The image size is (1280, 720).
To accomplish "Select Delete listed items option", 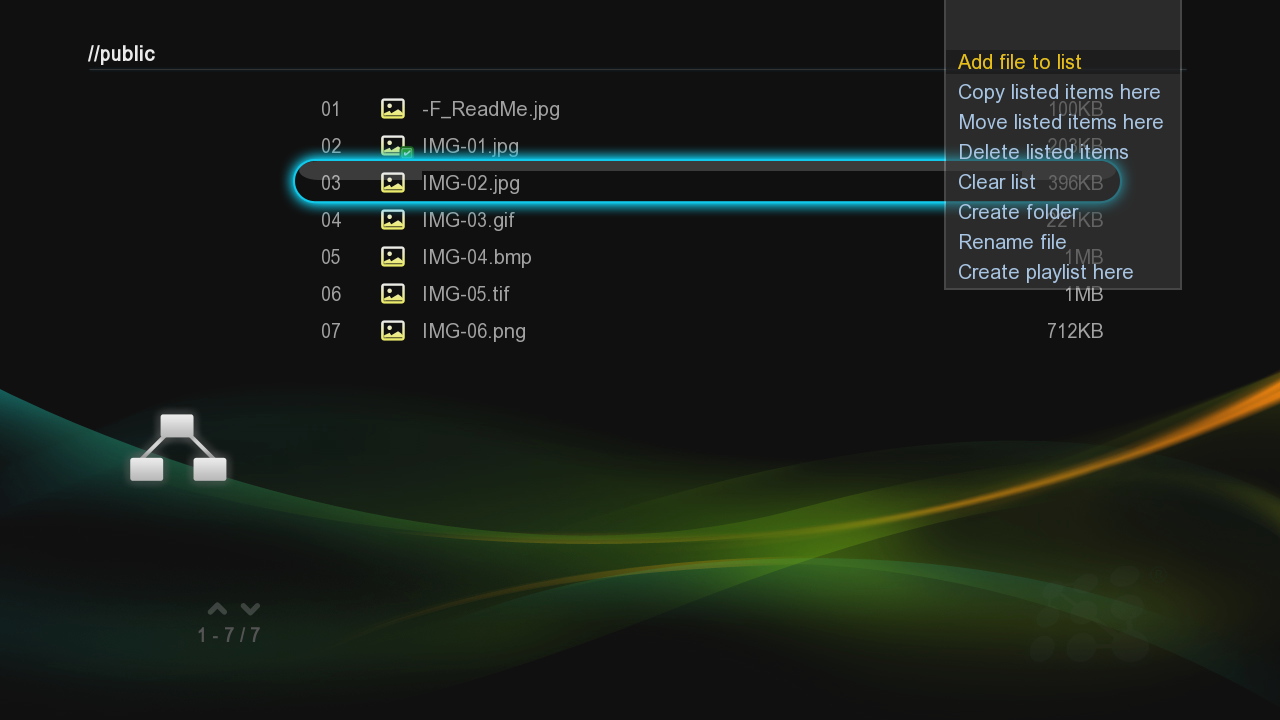I will coord(1042,152).
